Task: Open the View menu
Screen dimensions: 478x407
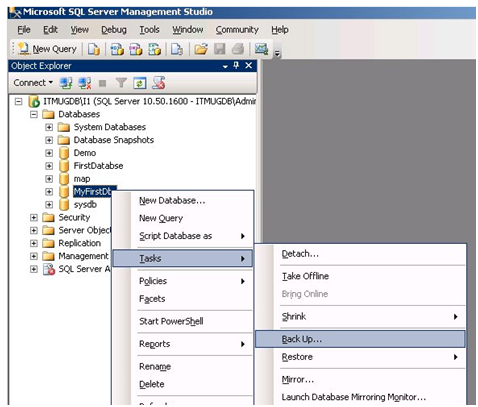Action: pyautogui.click(x=79, y=30)
